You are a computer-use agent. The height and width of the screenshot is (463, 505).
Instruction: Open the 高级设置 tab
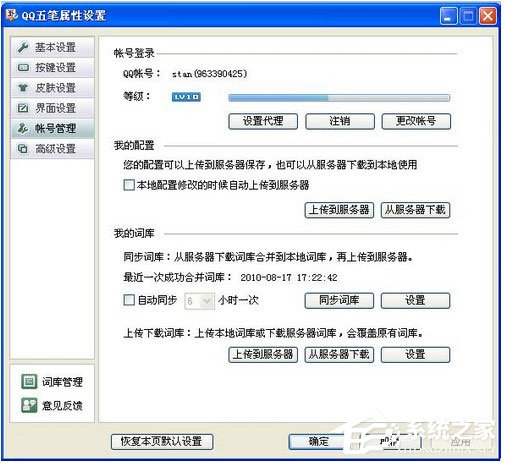52,149
